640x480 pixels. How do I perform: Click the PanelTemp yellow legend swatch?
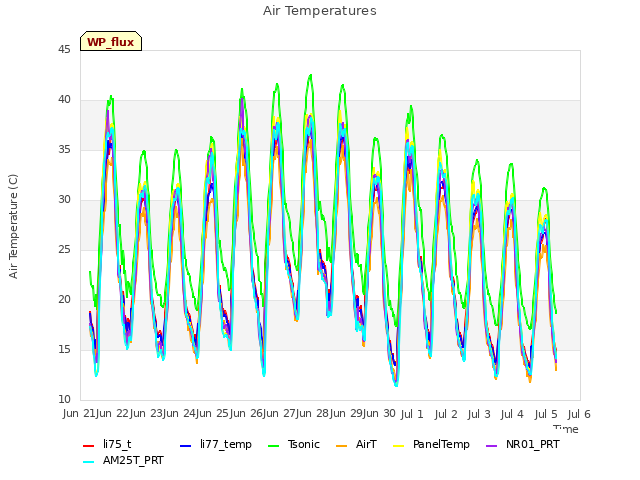click(398, 446)
